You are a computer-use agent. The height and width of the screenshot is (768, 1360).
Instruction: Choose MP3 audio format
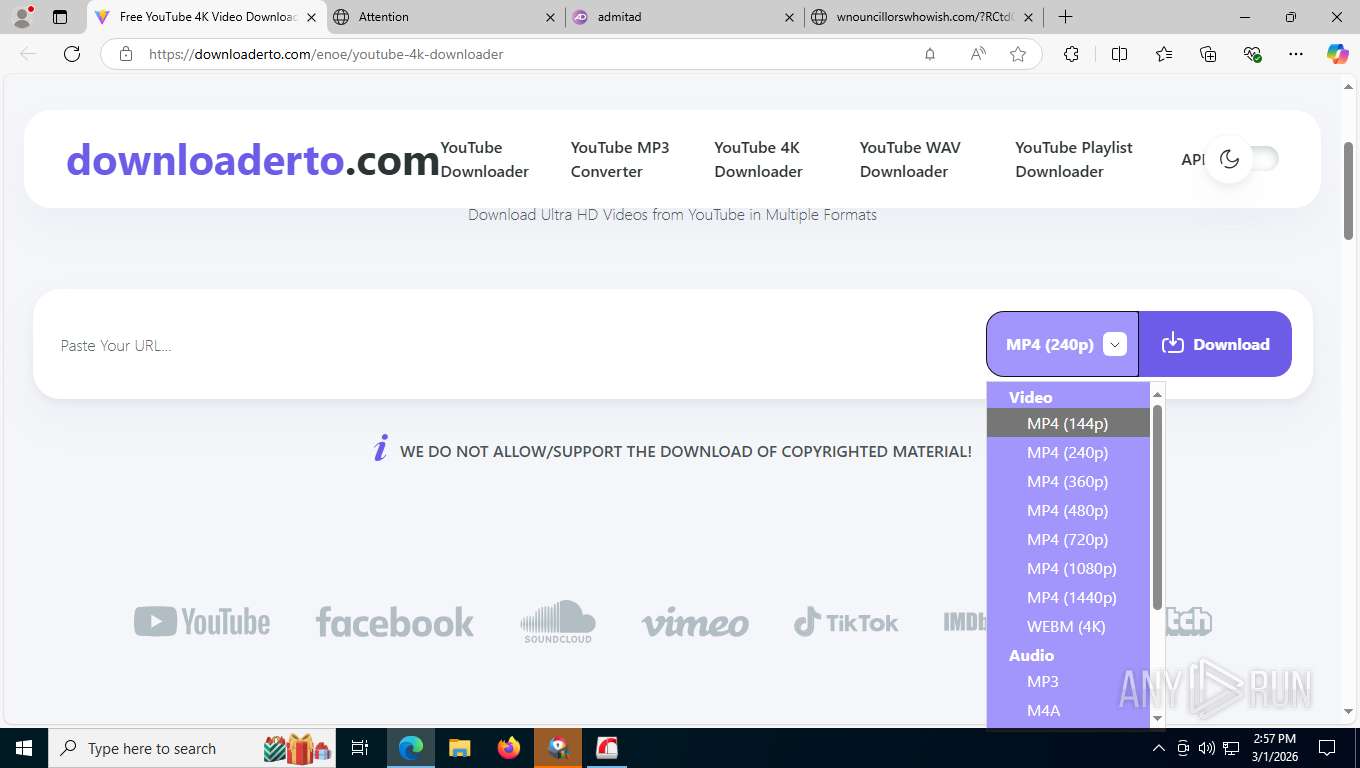tap(1068, 681)
